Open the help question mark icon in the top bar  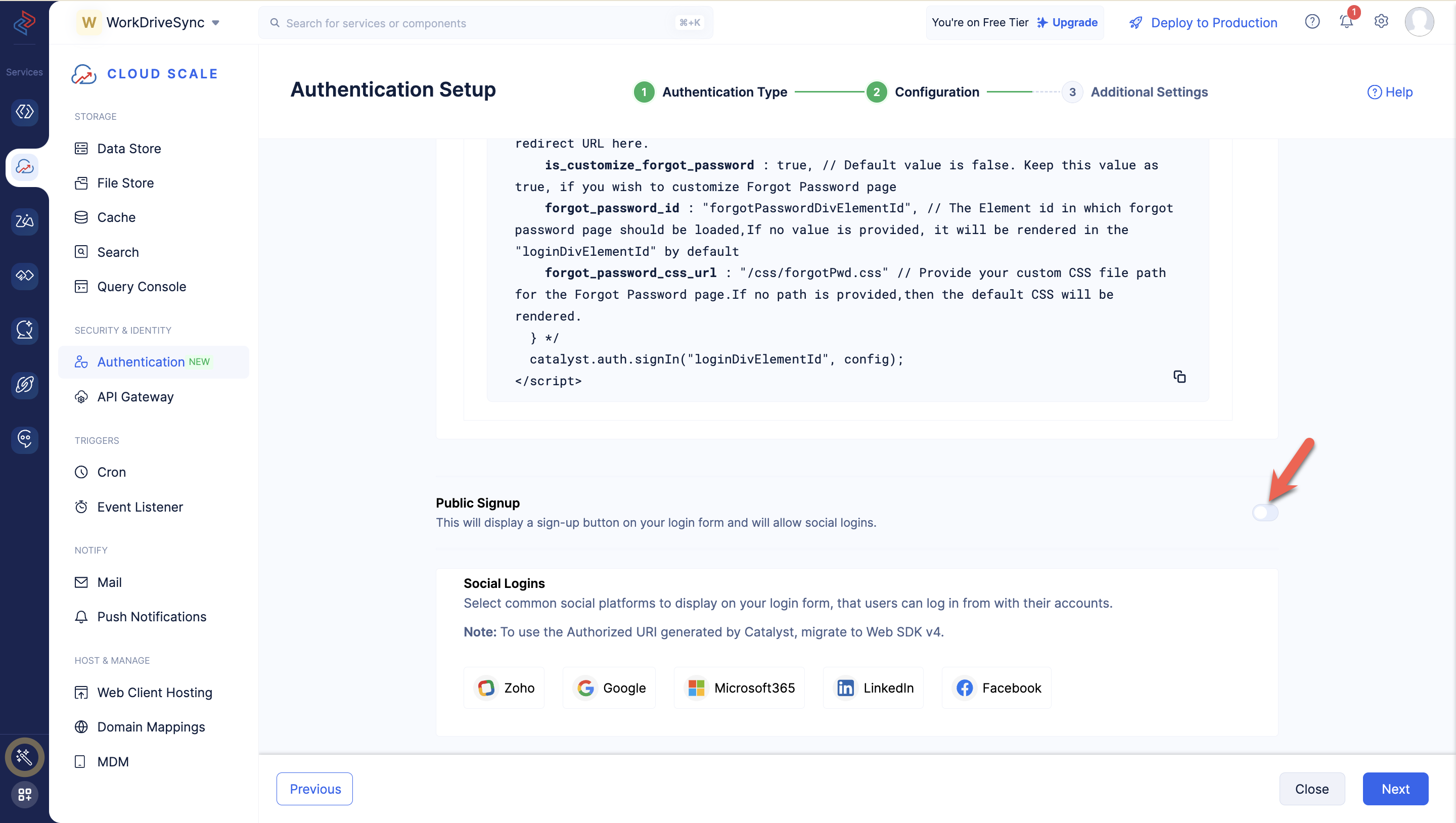1312,21
